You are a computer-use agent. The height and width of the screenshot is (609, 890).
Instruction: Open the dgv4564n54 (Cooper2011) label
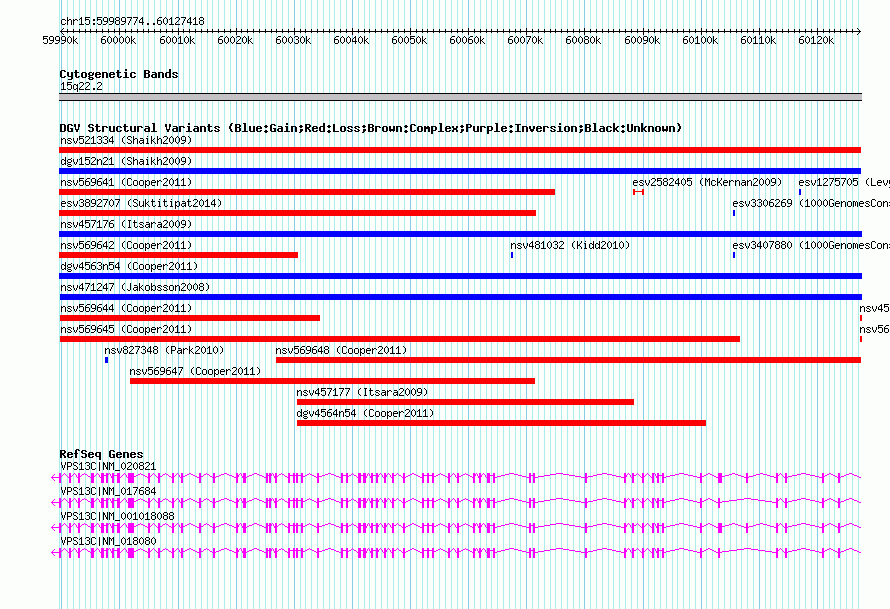click(365, 413)
